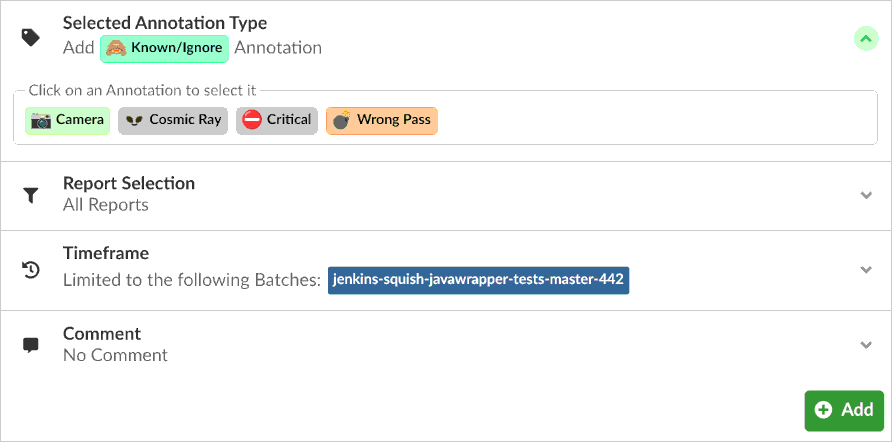Click the Known/Ignore annotation badge
This screenshot has height=442, width=892.
coord(165,47)
